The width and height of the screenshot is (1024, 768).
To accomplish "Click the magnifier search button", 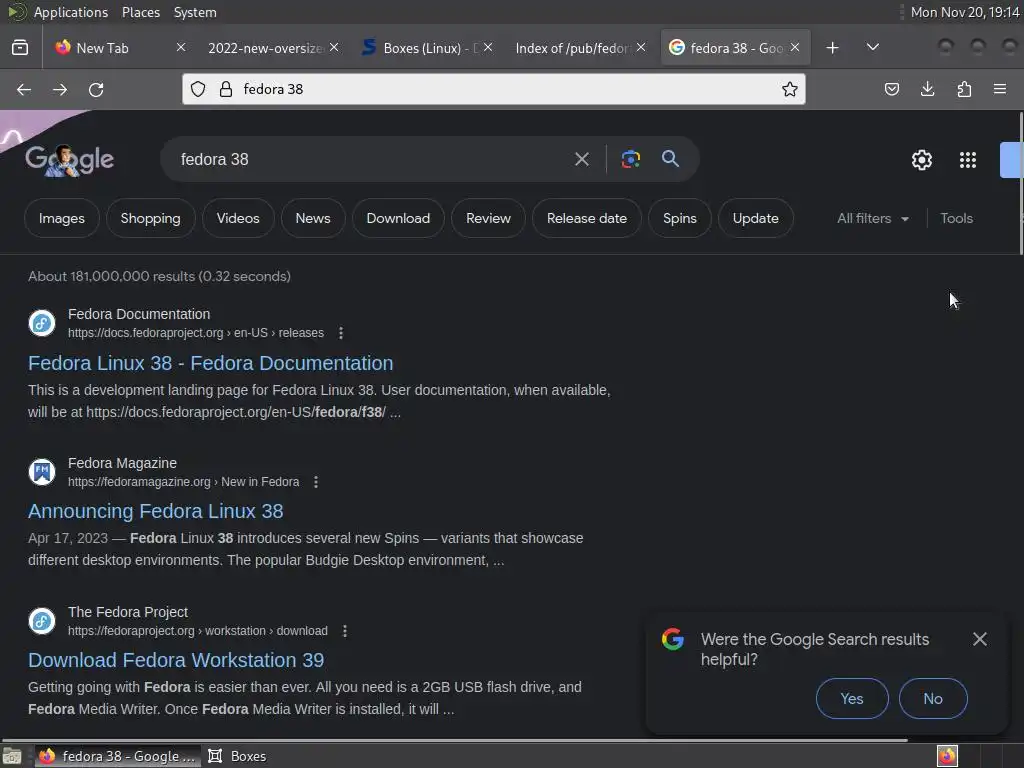I will [x=670, y=159].
